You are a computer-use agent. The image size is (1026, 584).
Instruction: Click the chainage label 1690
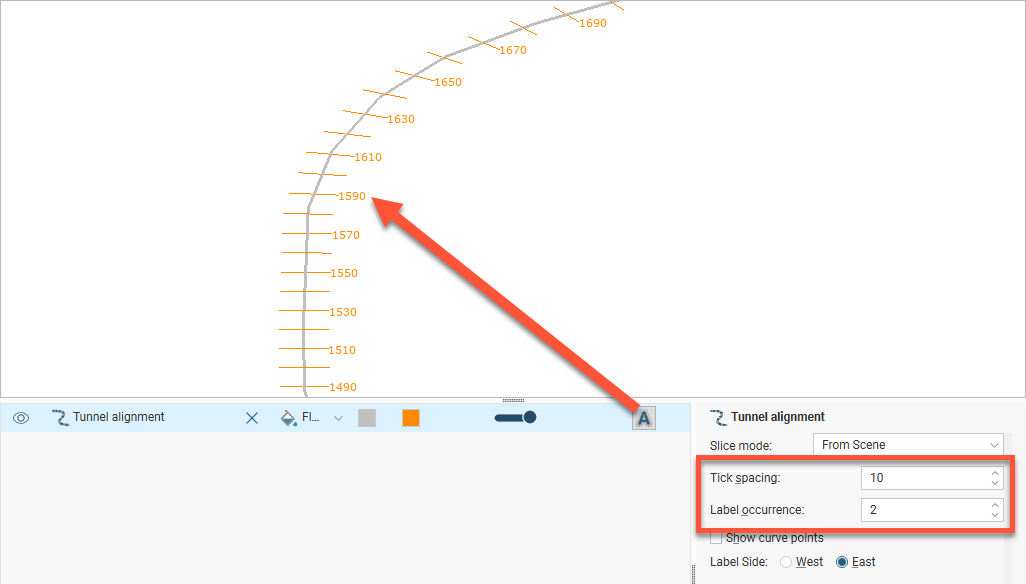(593, 23)
